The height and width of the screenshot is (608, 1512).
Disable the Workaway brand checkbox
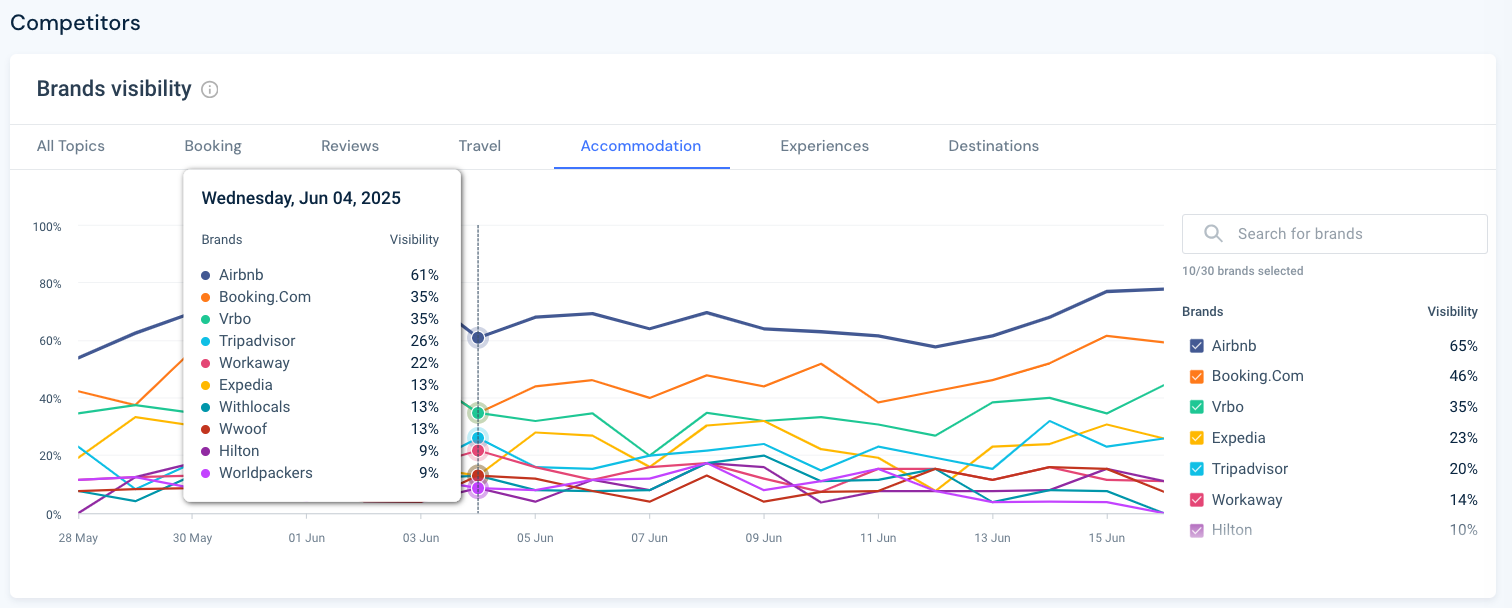1197,500
